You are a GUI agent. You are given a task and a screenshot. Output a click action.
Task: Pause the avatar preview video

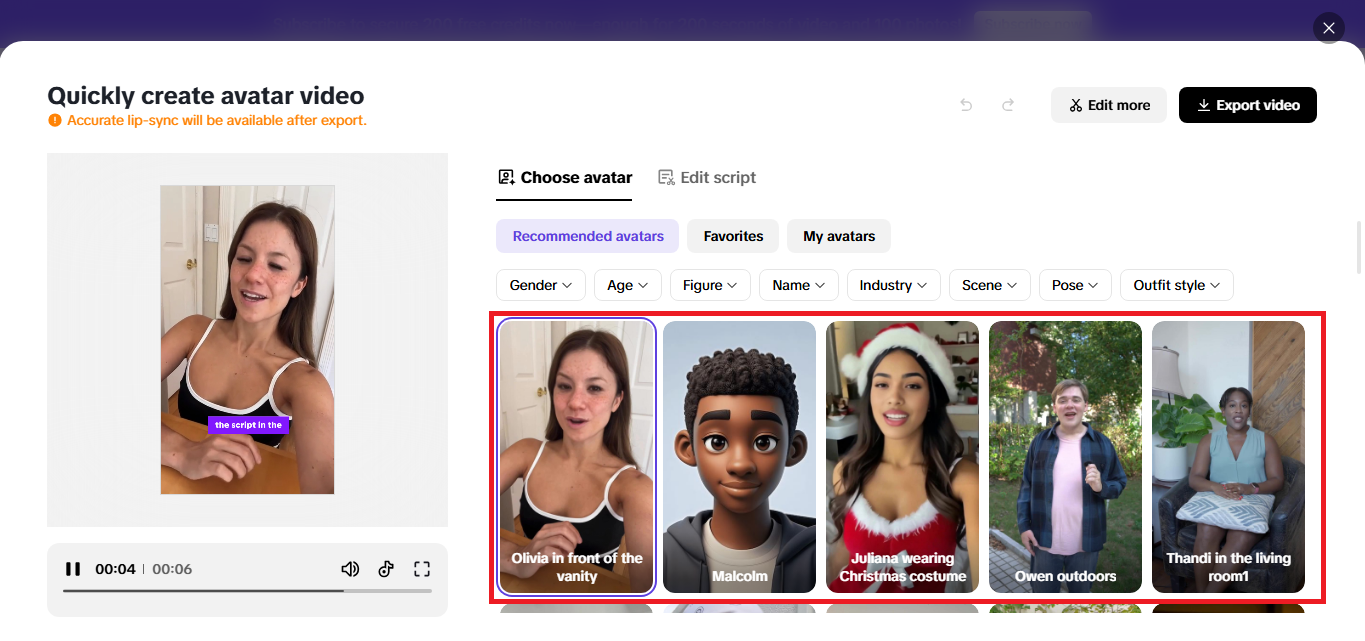pyautogui.click(x=72, y=568)
